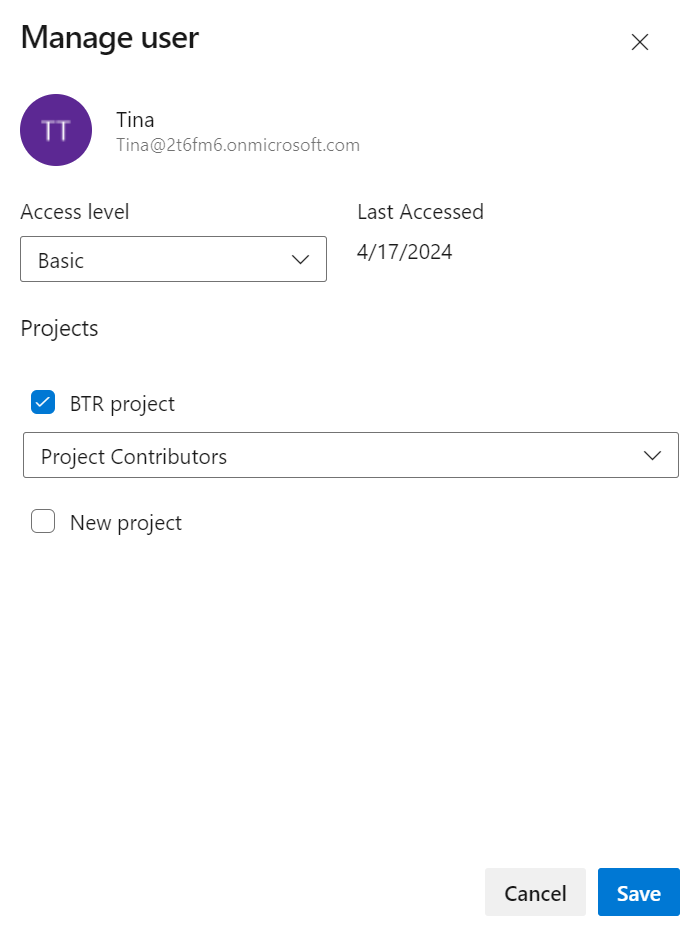The image size is (697, 928).
Task: Click the chevron beside Project Contributors
Action: click(653, 456)
